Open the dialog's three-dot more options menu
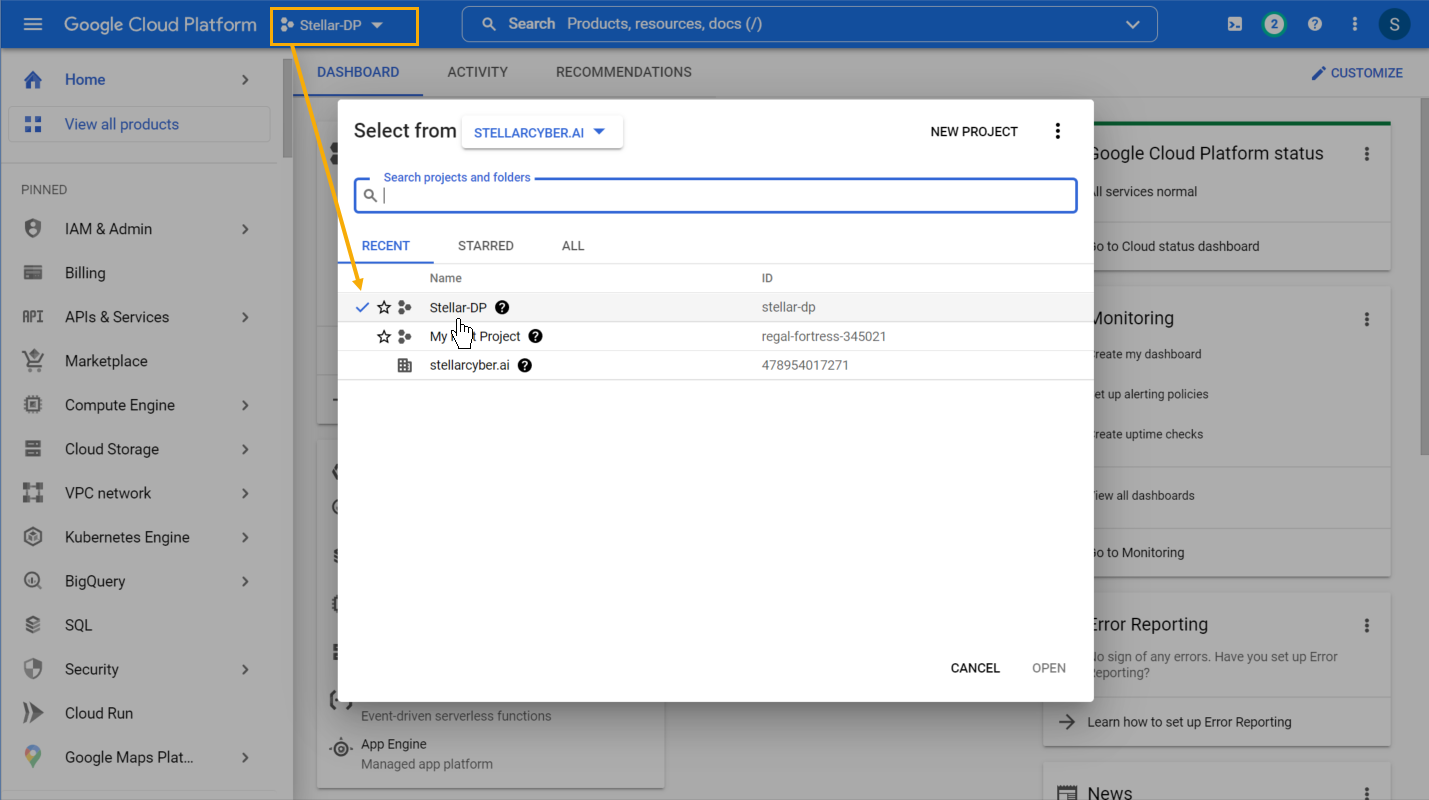Viewport: 1429px width, 800px height. click(1058, 131)
